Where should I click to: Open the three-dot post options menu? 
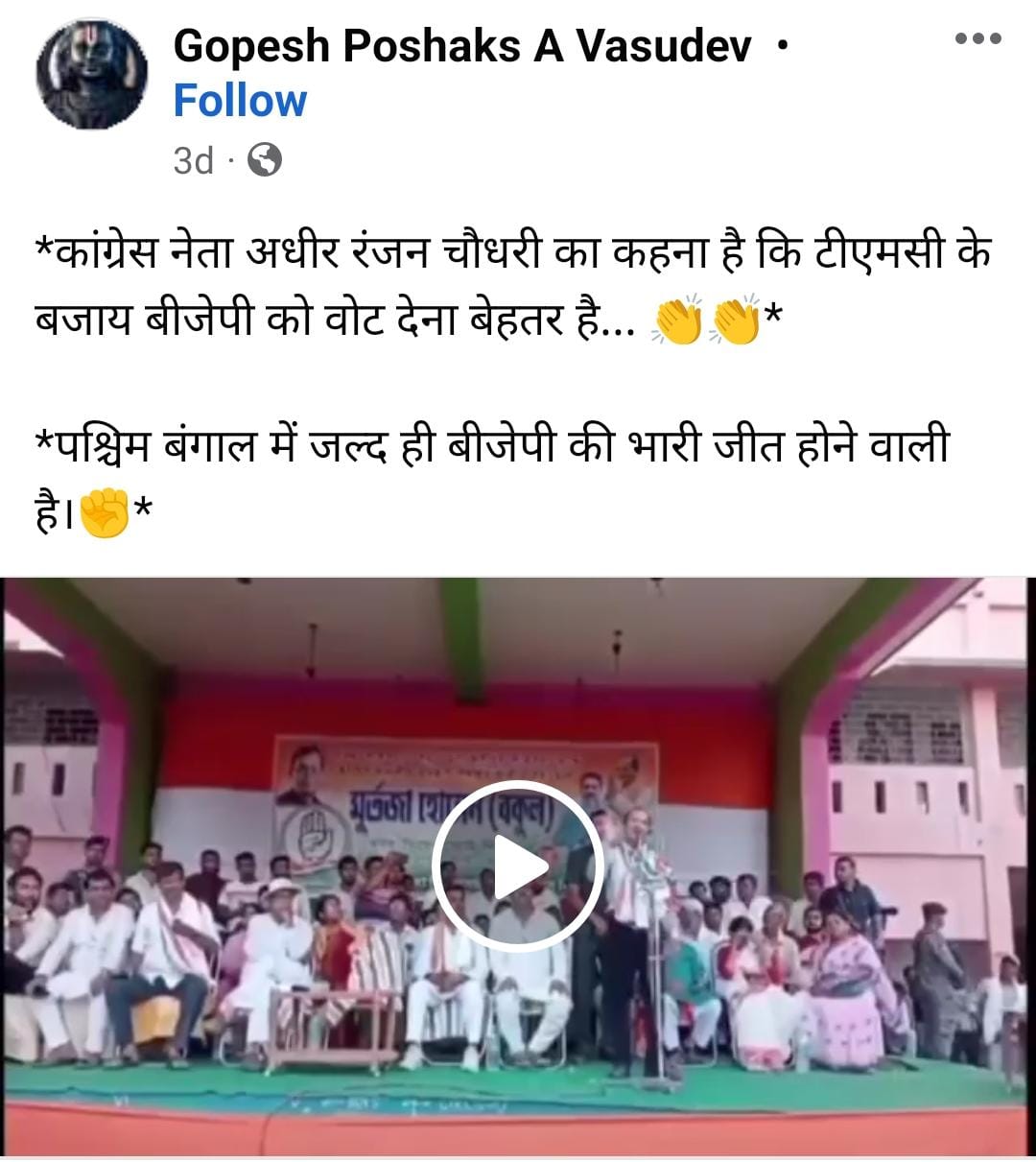[x=978, y=39]
